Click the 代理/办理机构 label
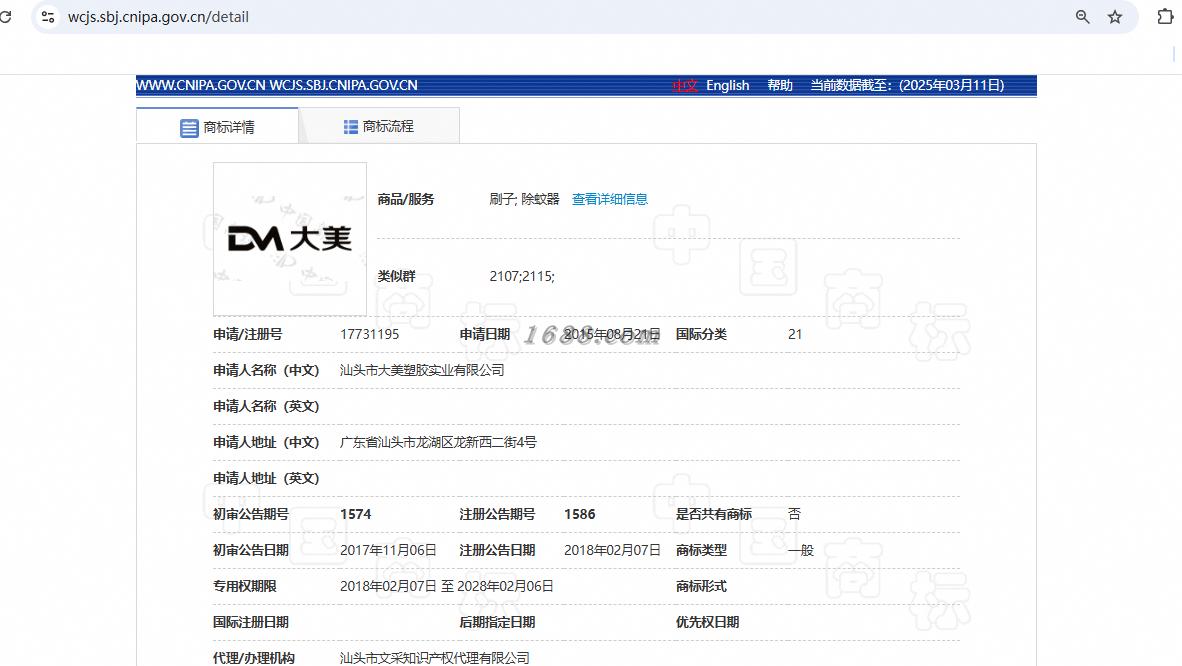This screenshot has height=666, width=1182. click(253, 658)
